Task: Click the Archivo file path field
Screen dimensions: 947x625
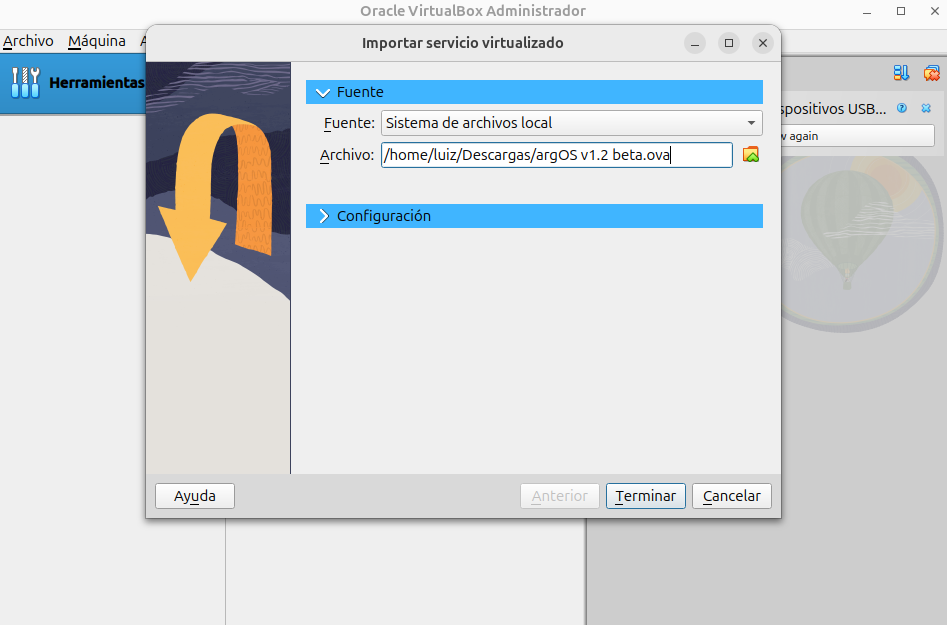Action: click(556, 154)
